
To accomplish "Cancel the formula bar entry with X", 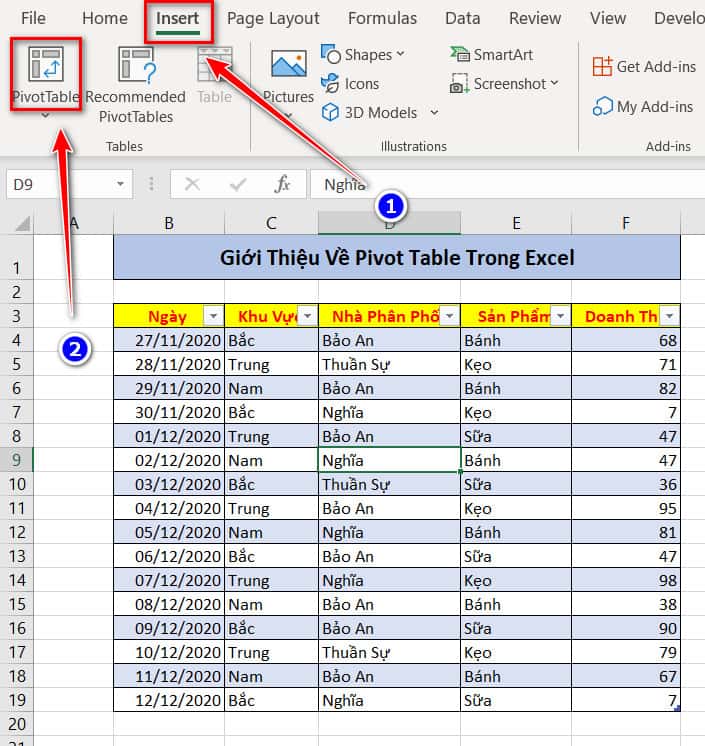I will (192, 184).
